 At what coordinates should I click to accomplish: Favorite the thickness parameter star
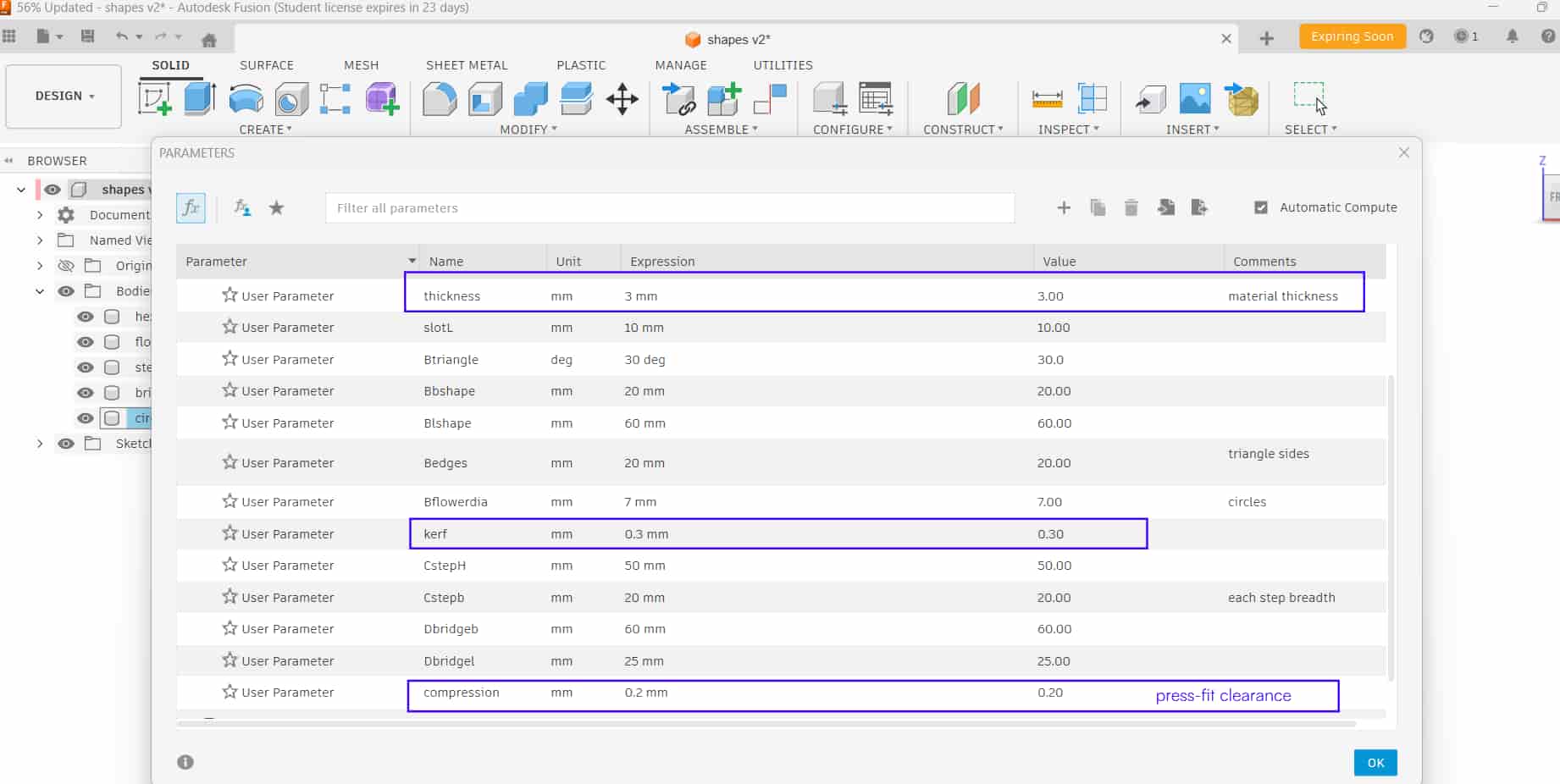coord(230,295)
